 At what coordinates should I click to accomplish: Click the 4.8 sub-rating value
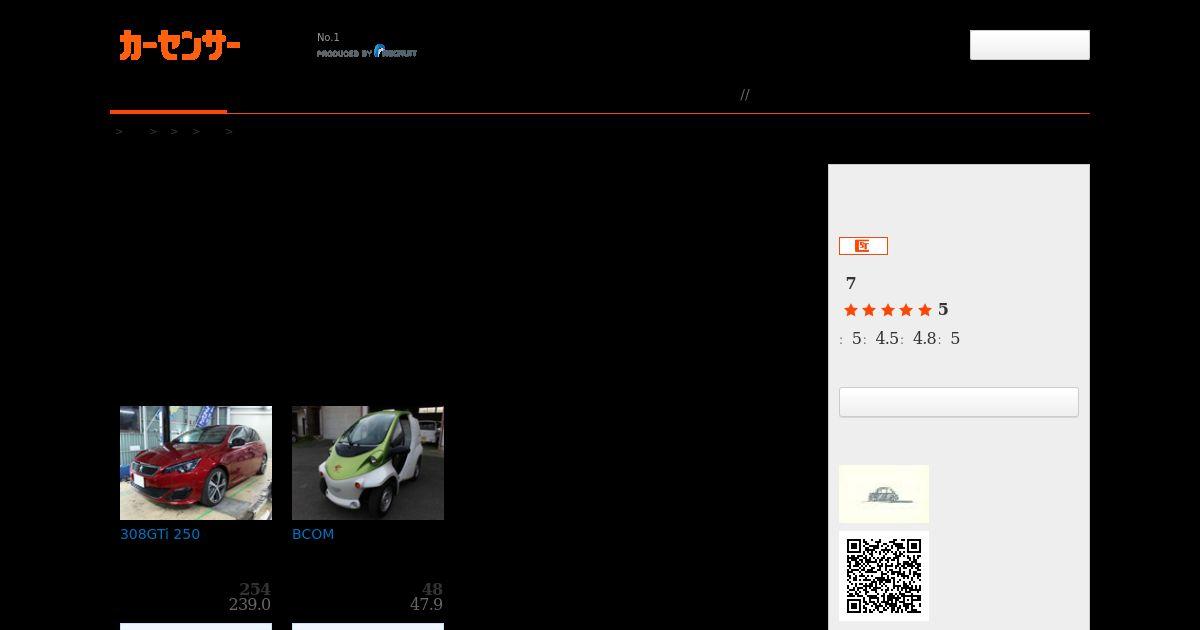925,339
